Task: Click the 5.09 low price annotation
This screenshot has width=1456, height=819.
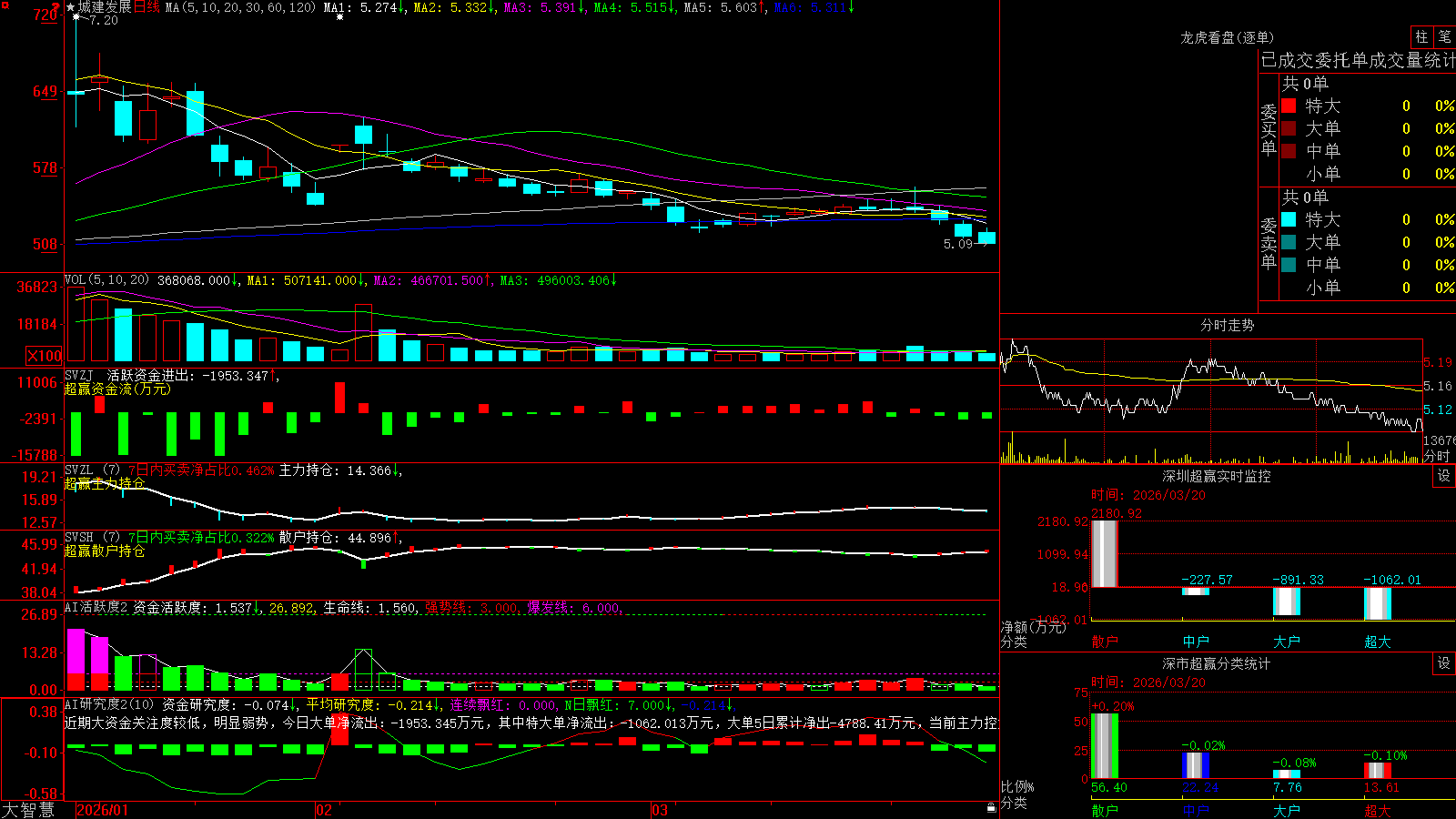Action: point(958,244)
